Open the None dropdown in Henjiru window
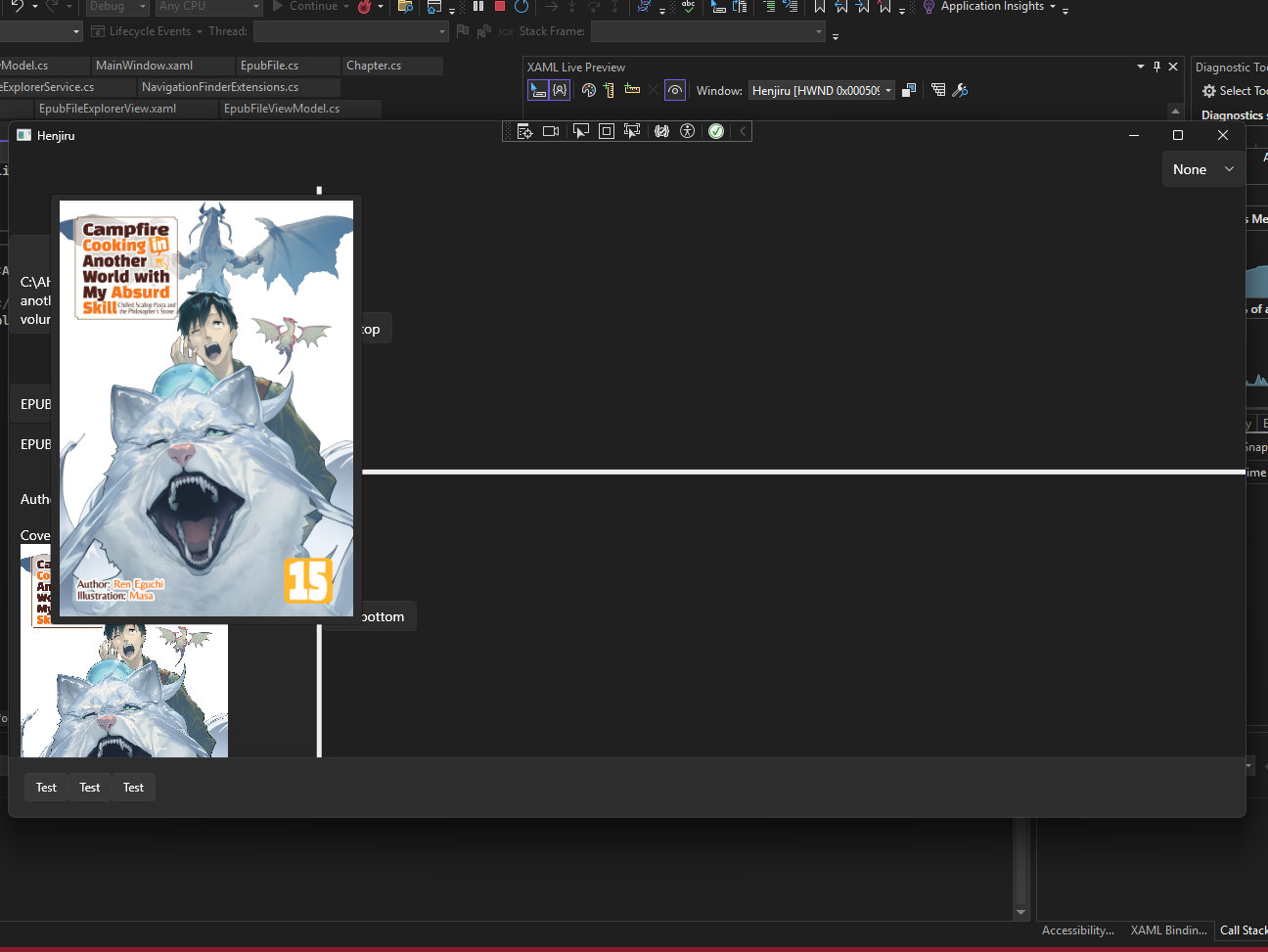The image size is (1268, 952). pyautogui.click(x=1203, y=169)
